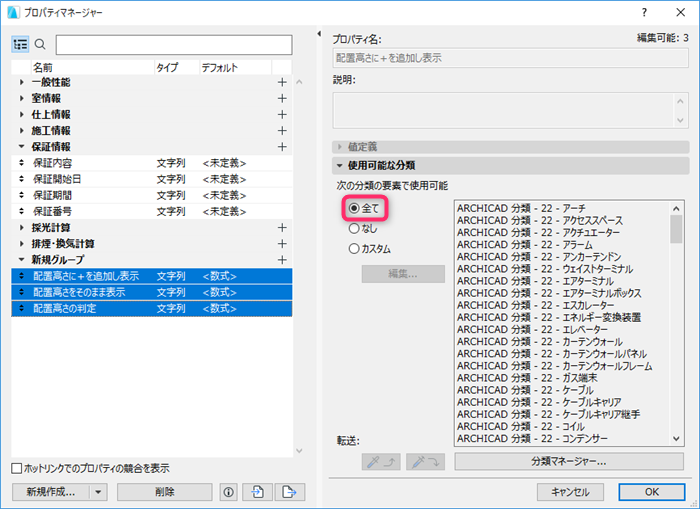The width and height of the screenshot is (700, 509).
Task: Click the help question mark icon
Action: [644, 13]
